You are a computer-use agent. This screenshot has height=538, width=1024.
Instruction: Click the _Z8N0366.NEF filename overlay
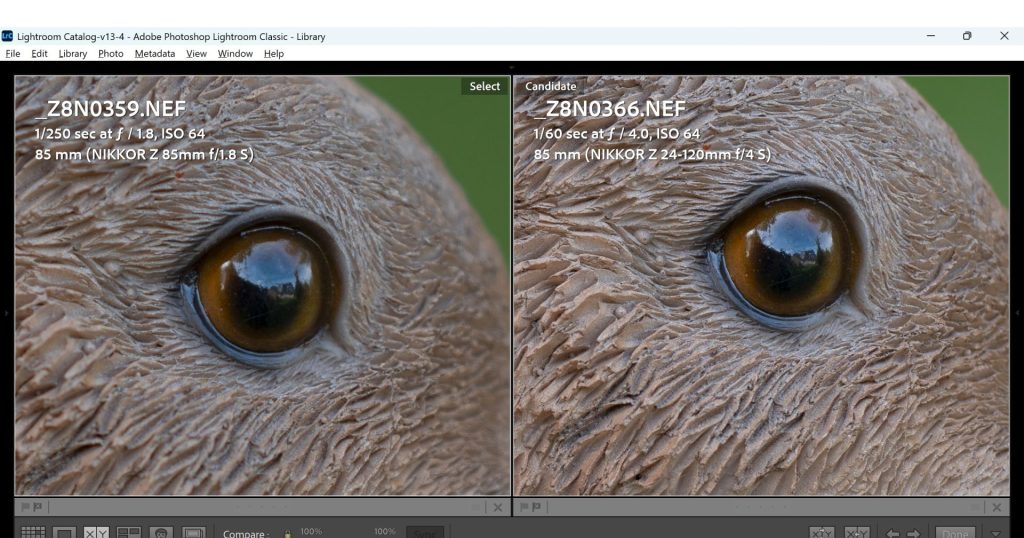point(609,108)
